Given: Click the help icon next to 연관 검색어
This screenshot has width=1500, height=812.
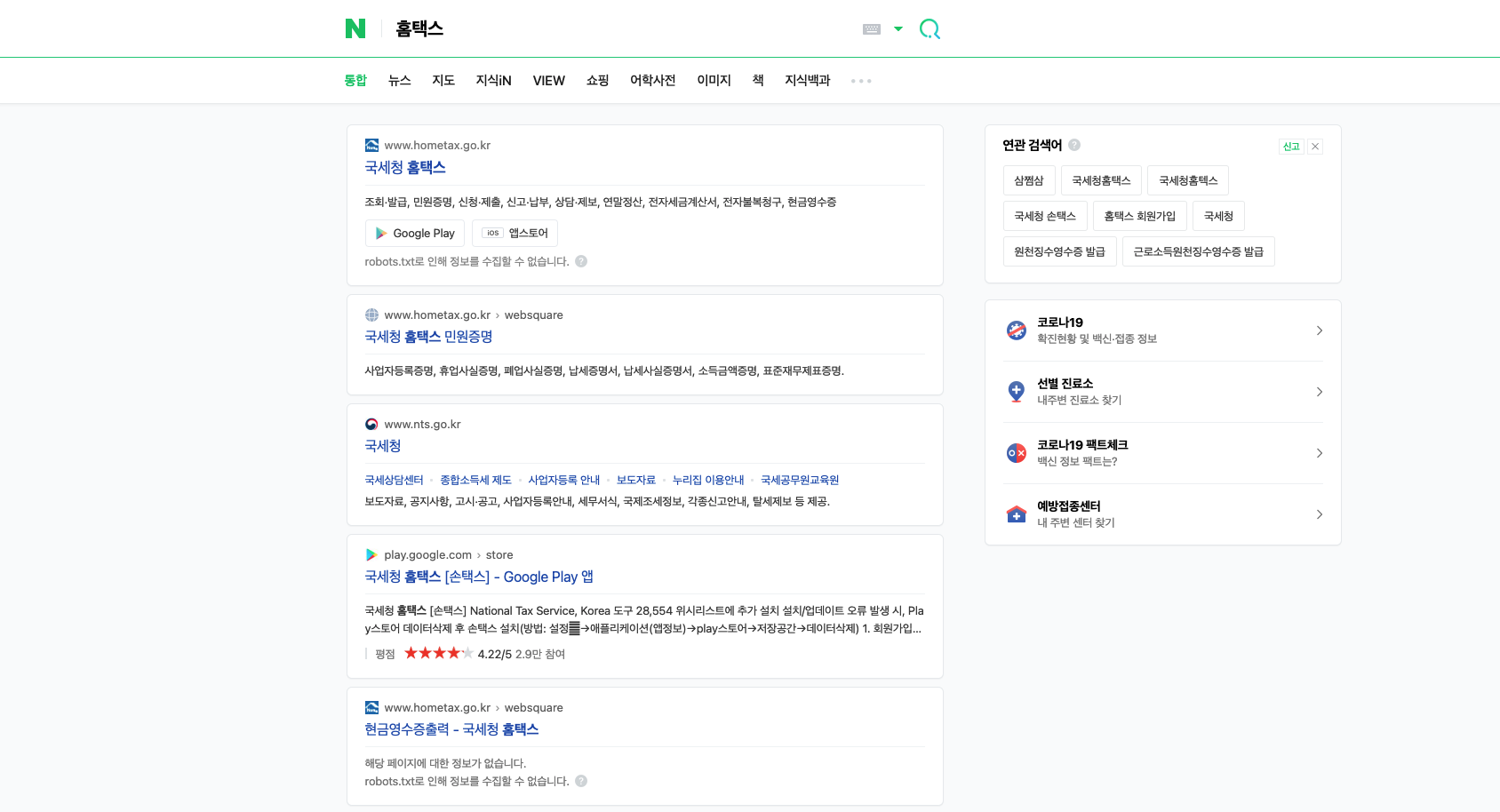Looking at the screenshot, I should tap(1074, 145).
